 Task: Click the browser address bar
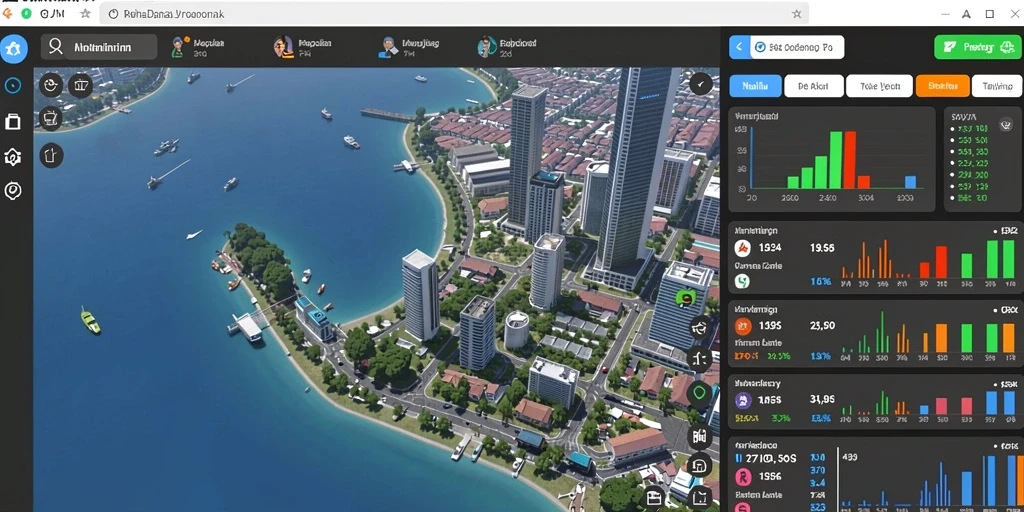click(x=455, y=13)
